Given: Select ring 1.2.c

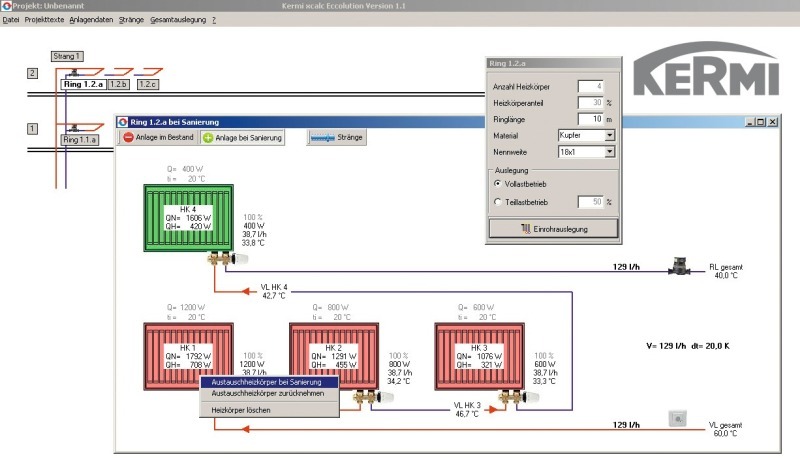Looking at the screenshot, I should click(x=148, y=84).
